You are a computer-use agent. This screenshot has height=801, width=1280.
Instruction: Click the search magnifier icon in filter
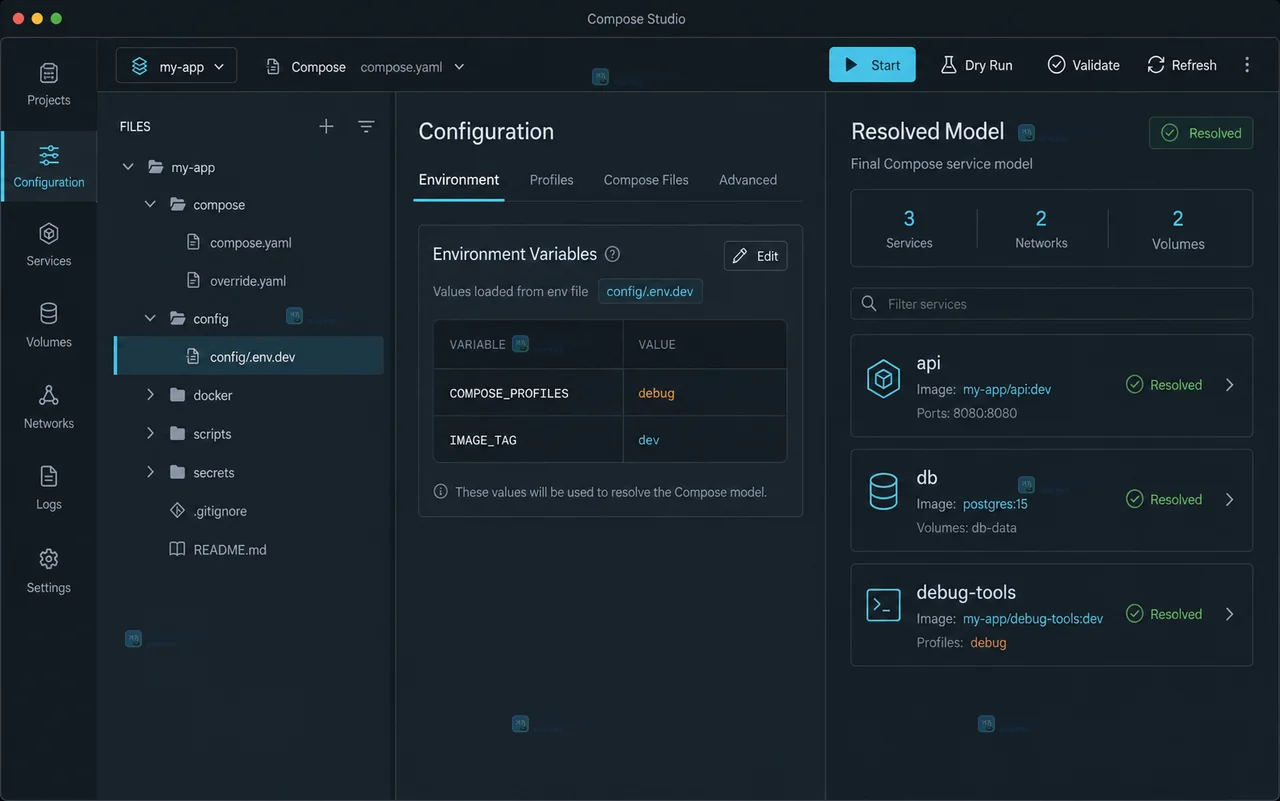coord(869,304)
